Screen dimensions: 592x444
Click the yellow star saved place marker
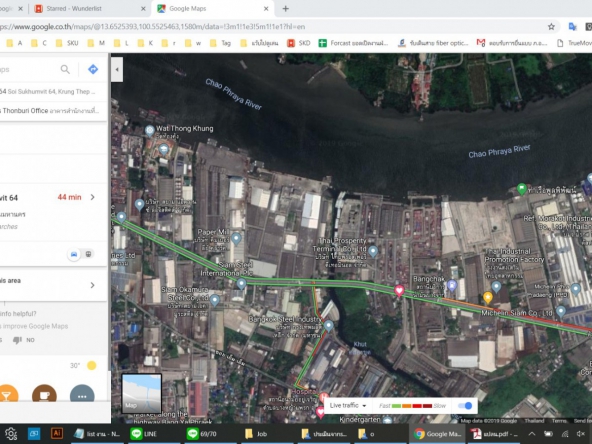coord(487,298)
